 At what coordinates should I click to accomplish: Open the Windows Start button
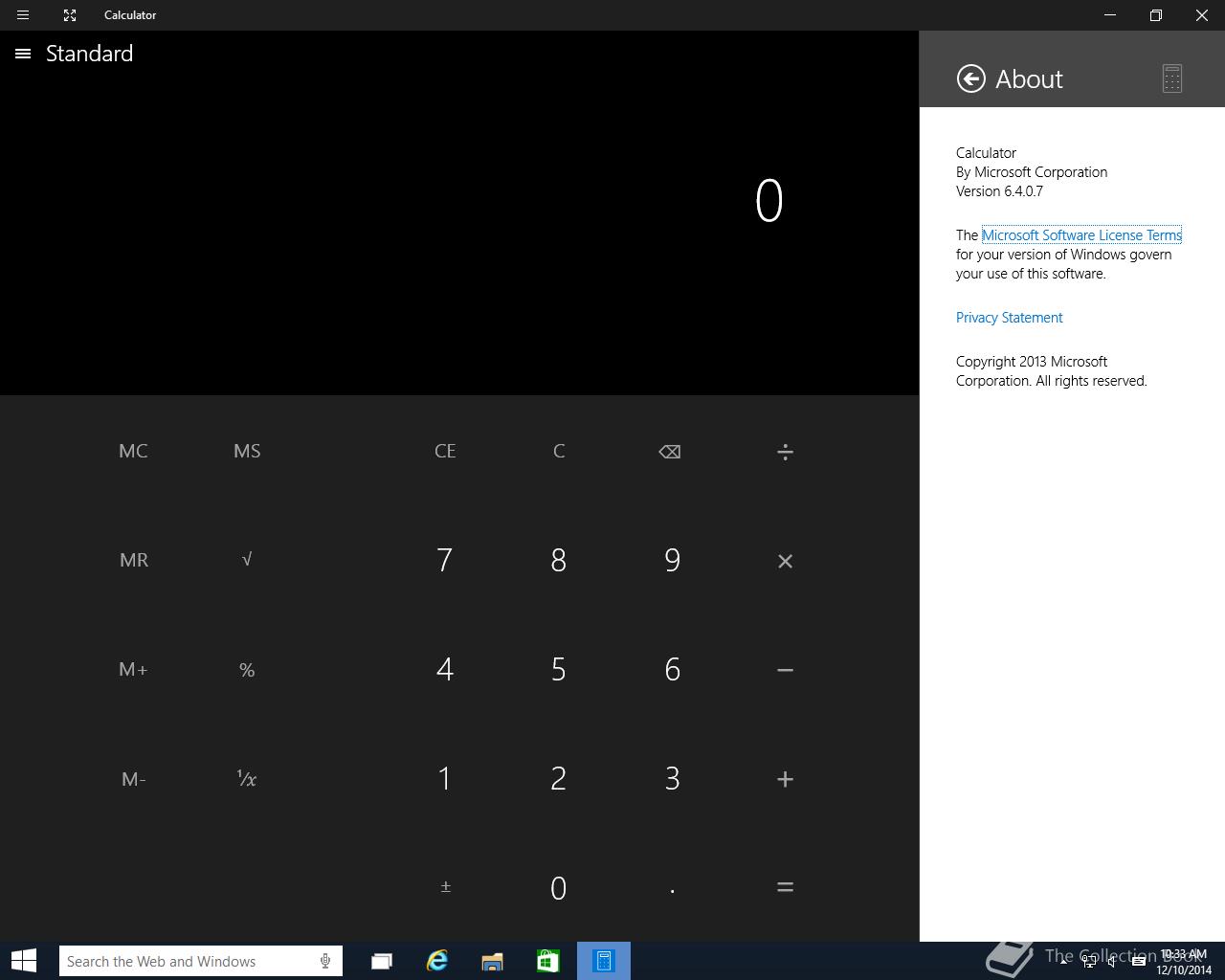tap(23, 961)
